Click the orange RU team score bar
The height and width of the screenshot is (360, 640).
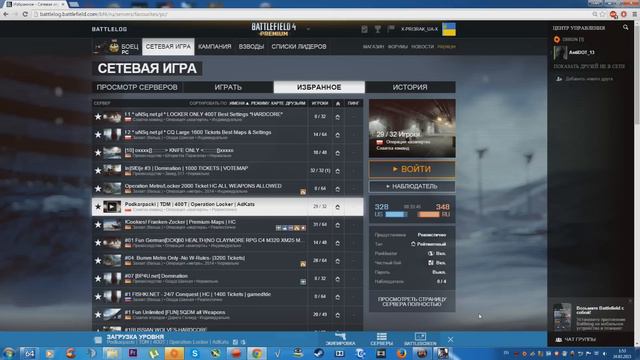pyautogui.click(x=429, y=214)
